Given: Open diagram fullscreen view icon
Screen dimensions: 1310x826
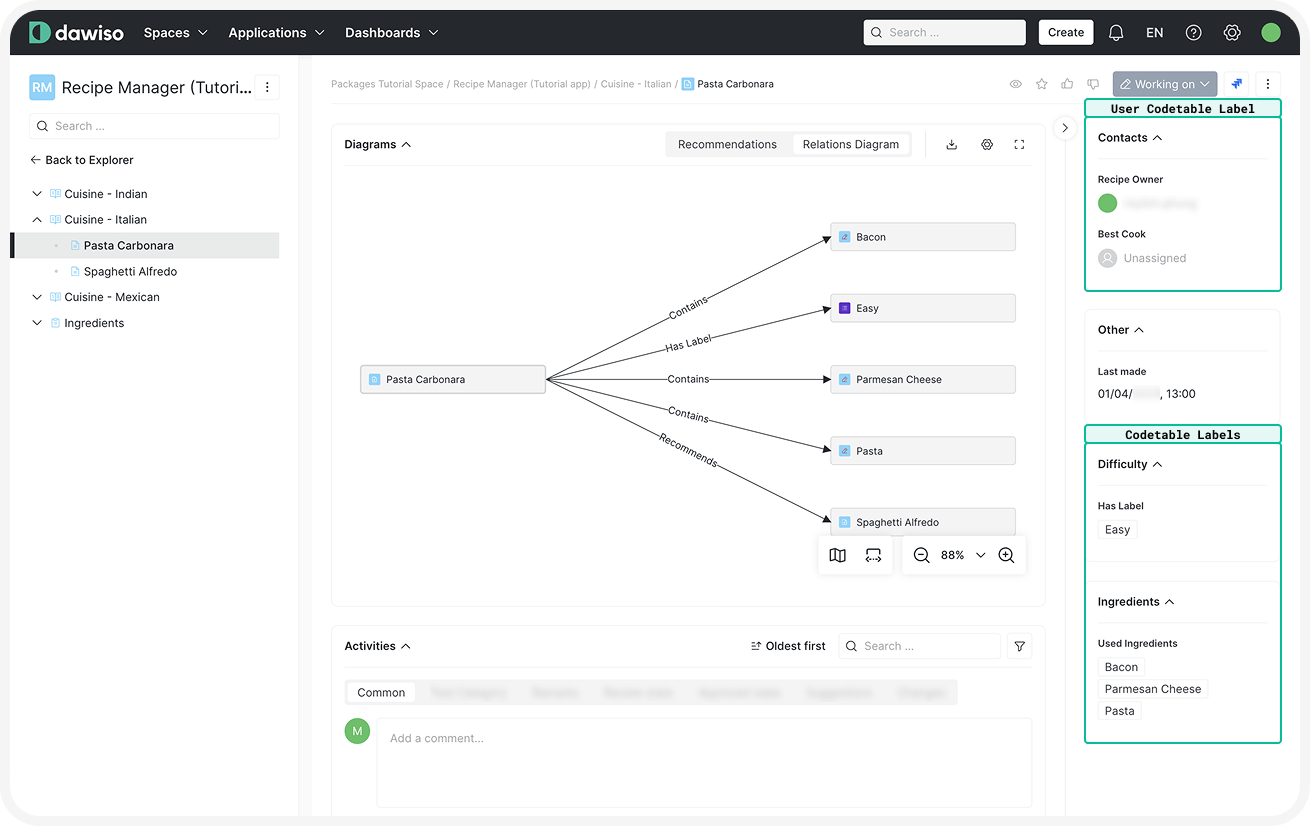Looking at the screenshot, I should pyautogui.click(x=1019, y=145).
